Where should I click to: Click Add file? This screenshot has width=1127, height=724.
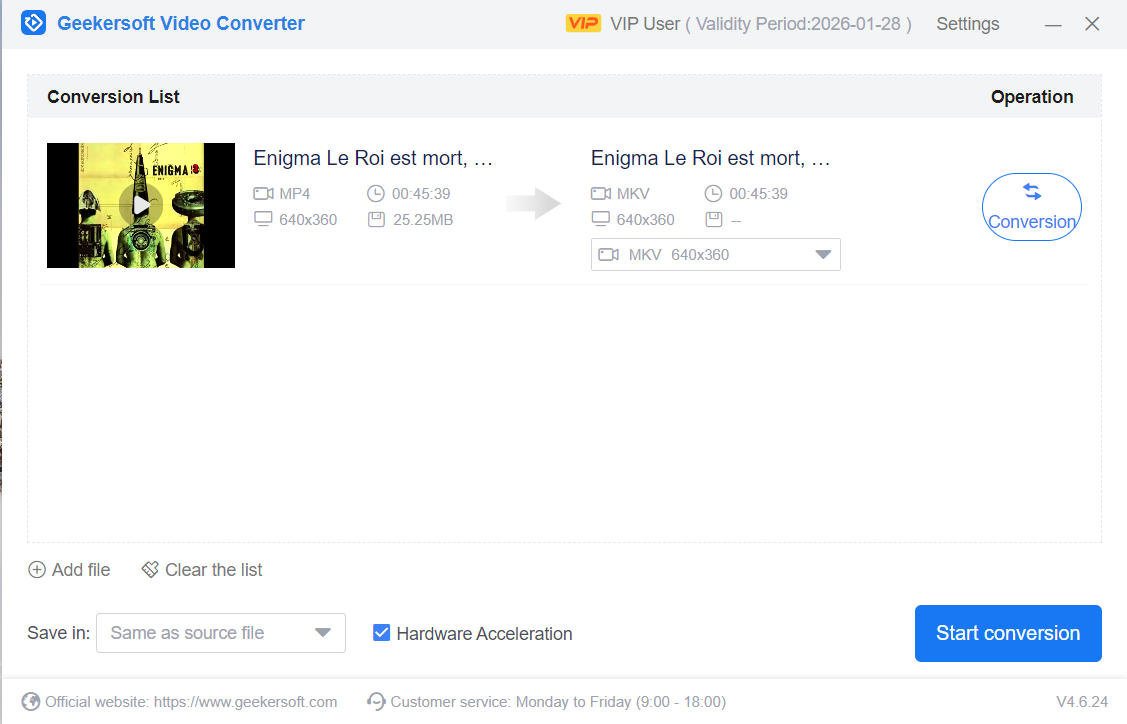point(69,569)
